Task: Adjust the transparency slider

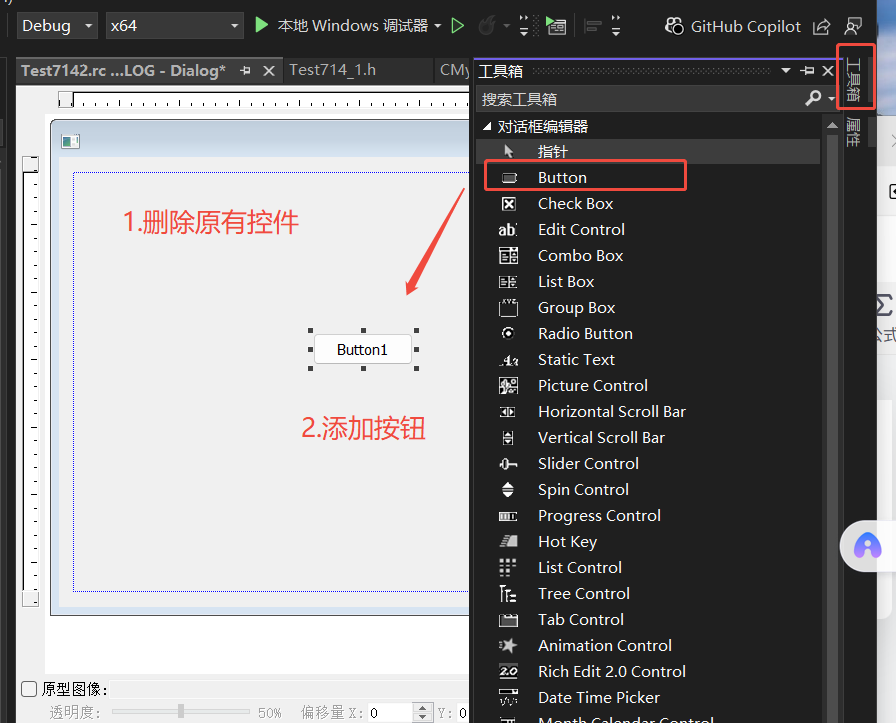Action: [181, 711]
